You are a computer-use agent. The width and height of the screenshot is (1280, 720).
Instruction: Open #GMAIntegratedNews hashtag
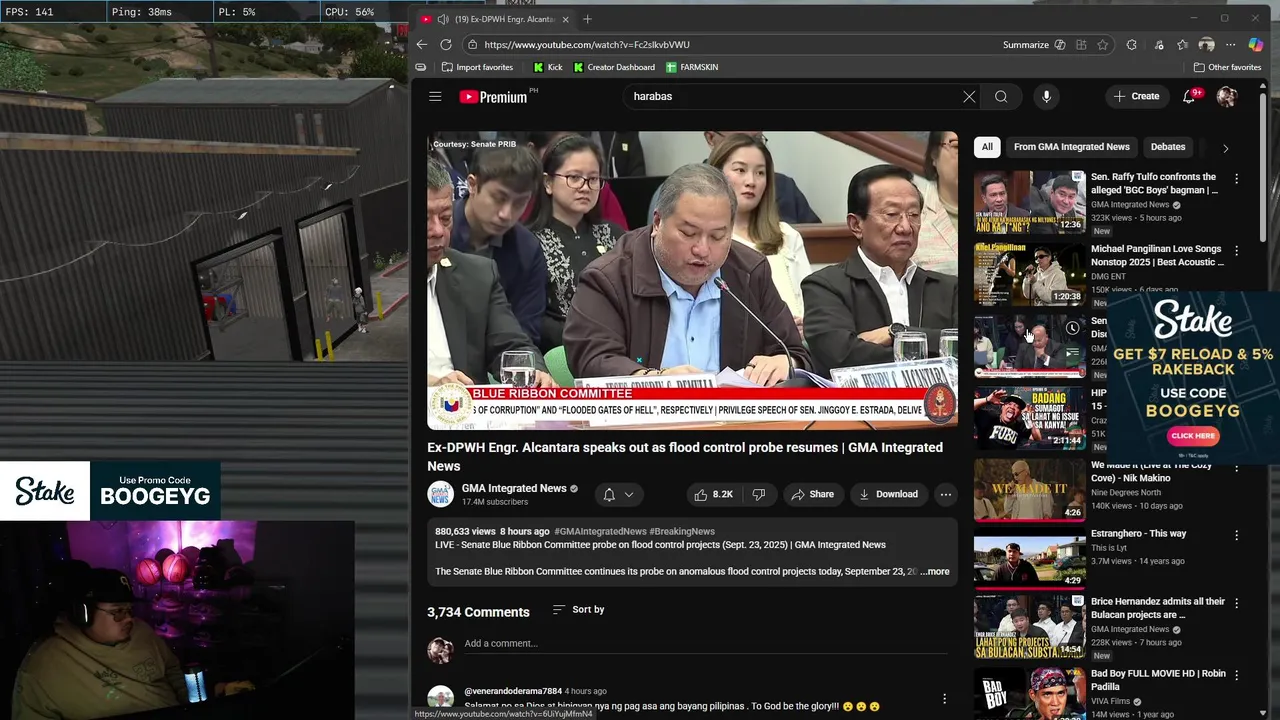(x=600, y=531)
